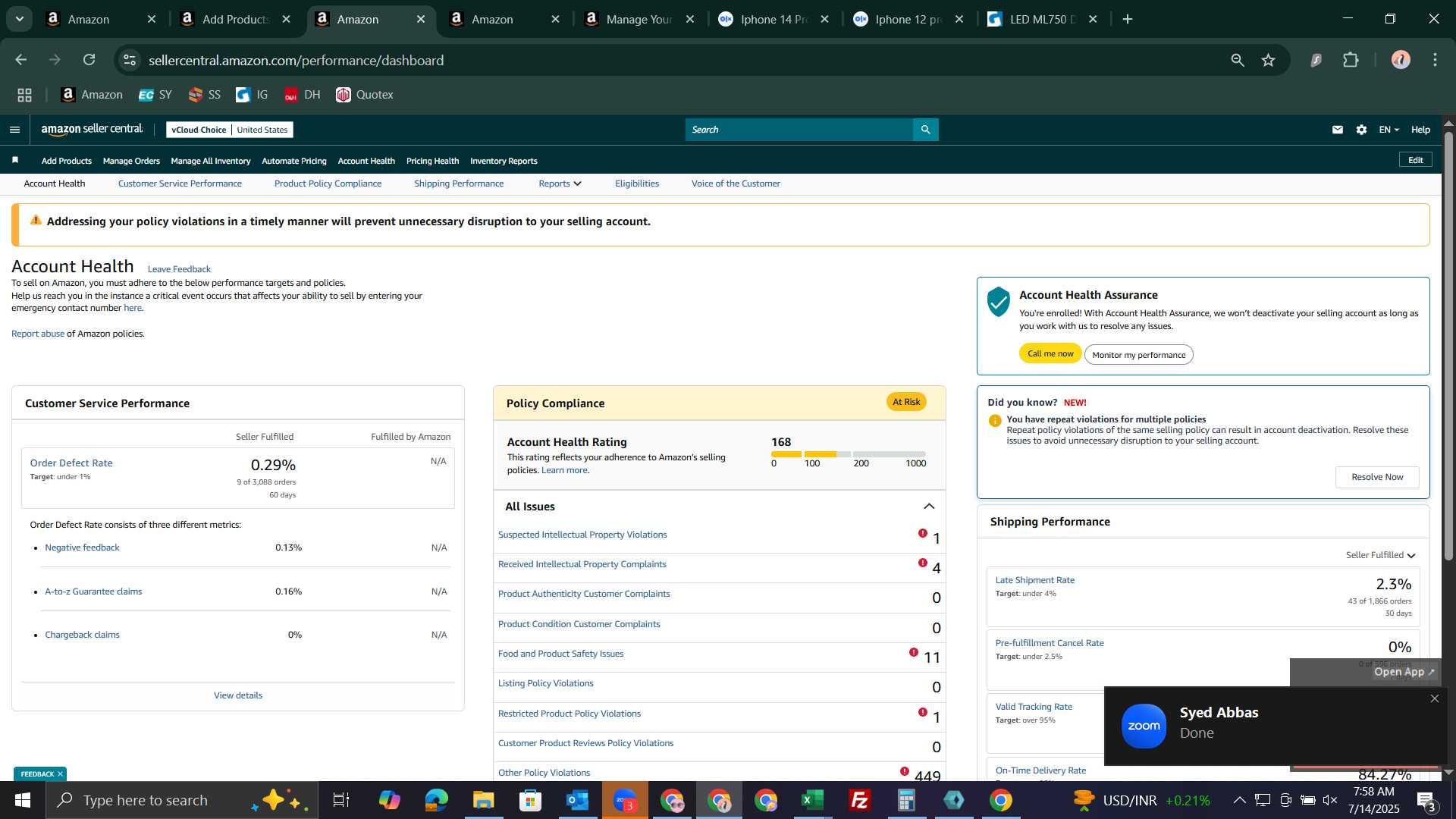
Task: Bookmark this page with star icon
Action: [1268, 60]
